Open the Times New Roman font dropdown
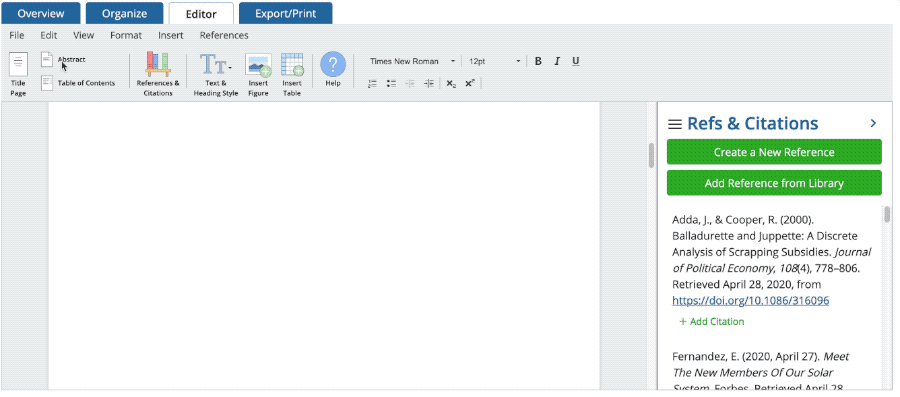900x397 pixels. (412, 61)
